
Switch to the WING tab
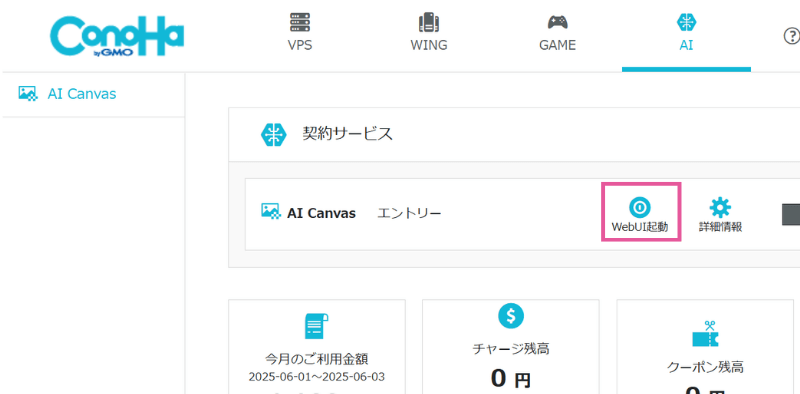pyautogui.click(x=429, y=33)
